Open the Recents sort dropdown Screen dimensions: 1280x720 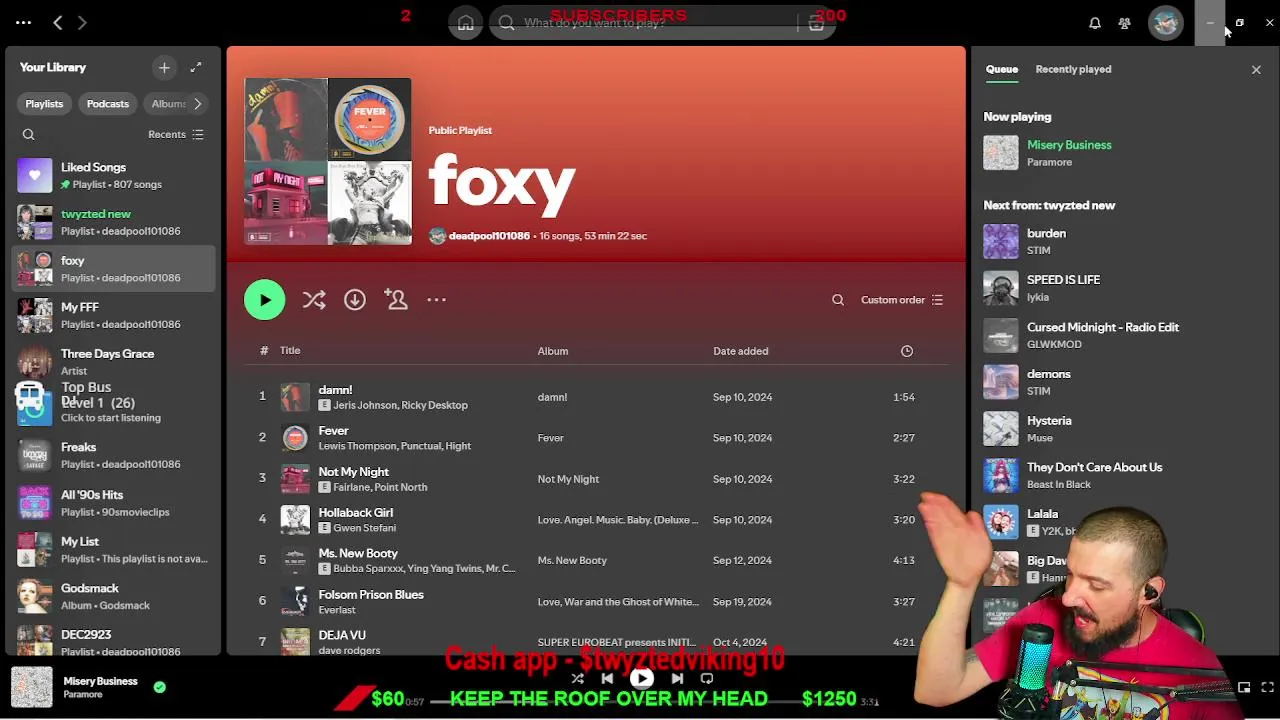[176, 134]
